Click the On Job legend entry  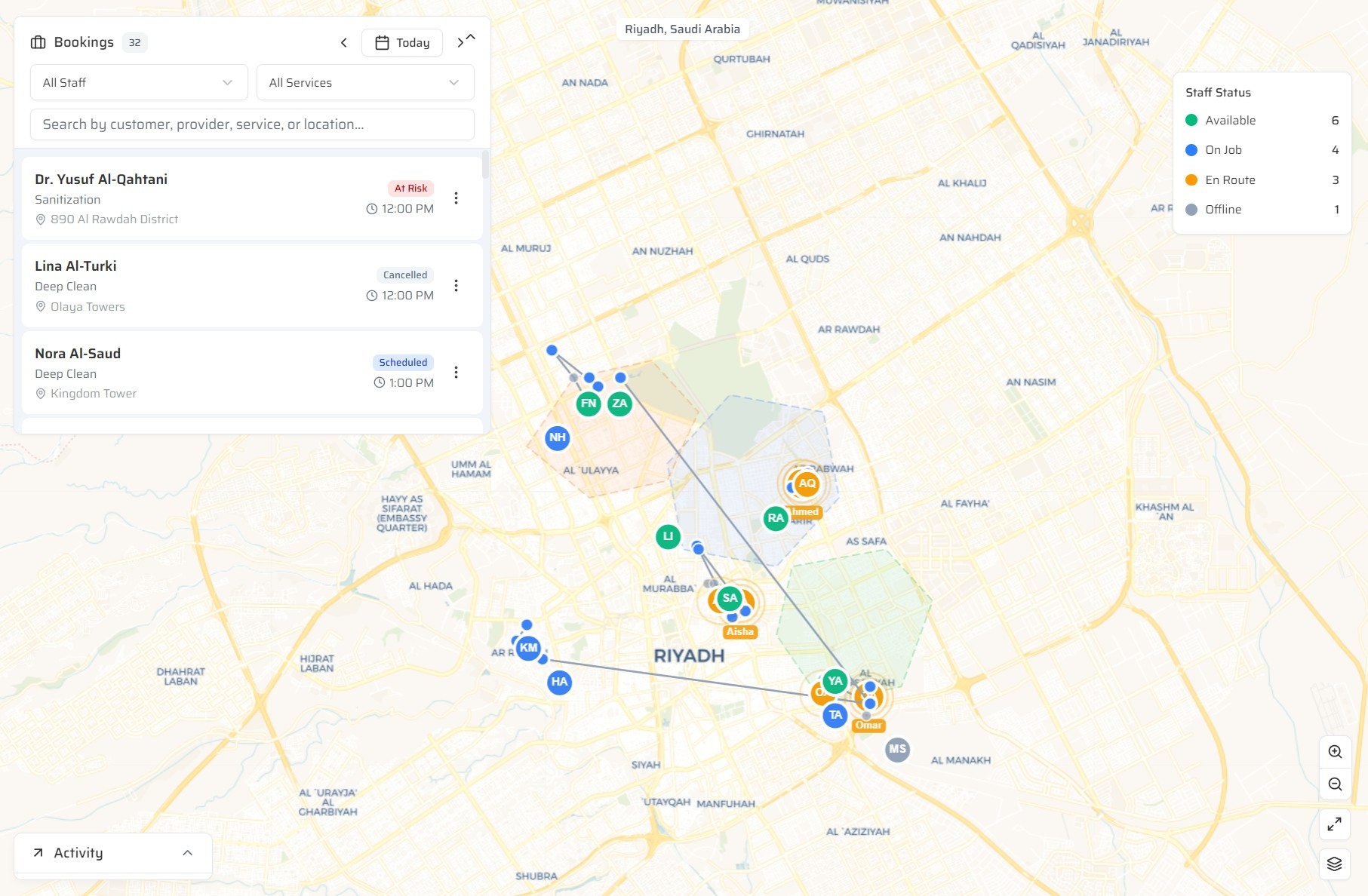tap(1262, 150)
